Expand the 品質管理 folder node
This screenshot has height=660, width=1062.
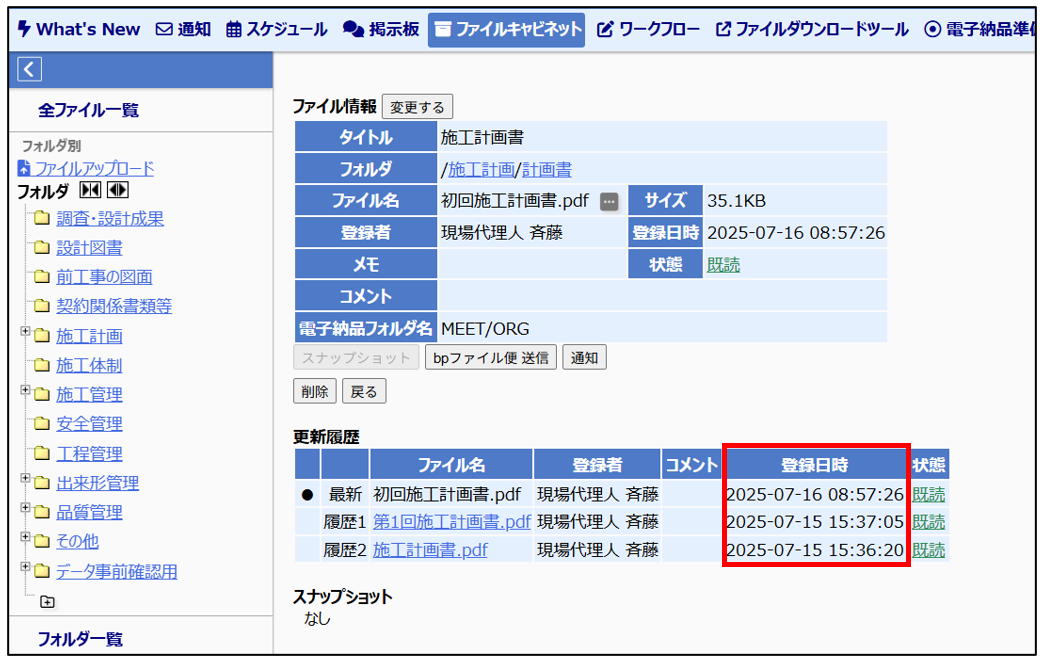pyautogui.click(x=25, y=509)
